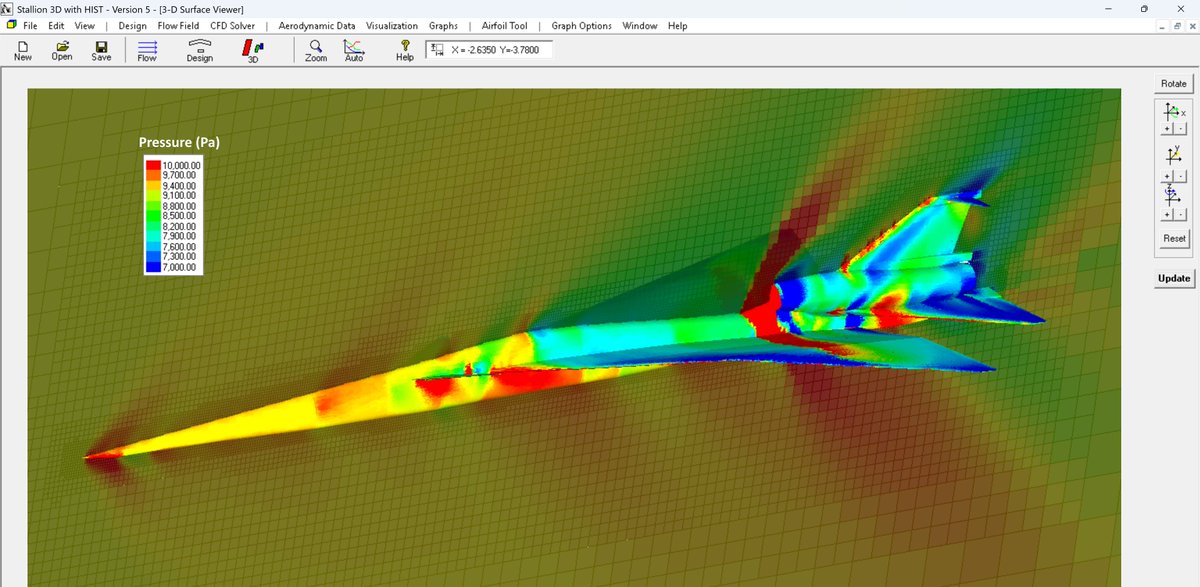This screenshot has height=587, width=1200.
Task: Open Help using the key icon
Action: pos(404,48)
